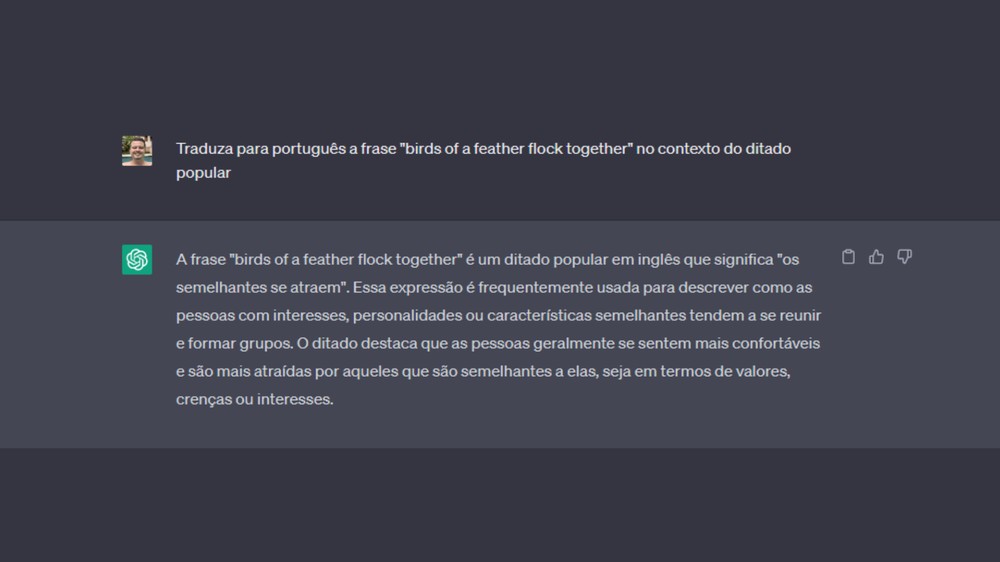Click the word "confortáveis" in the response
The image size is (1000, 562).
[x=778, y=343]
